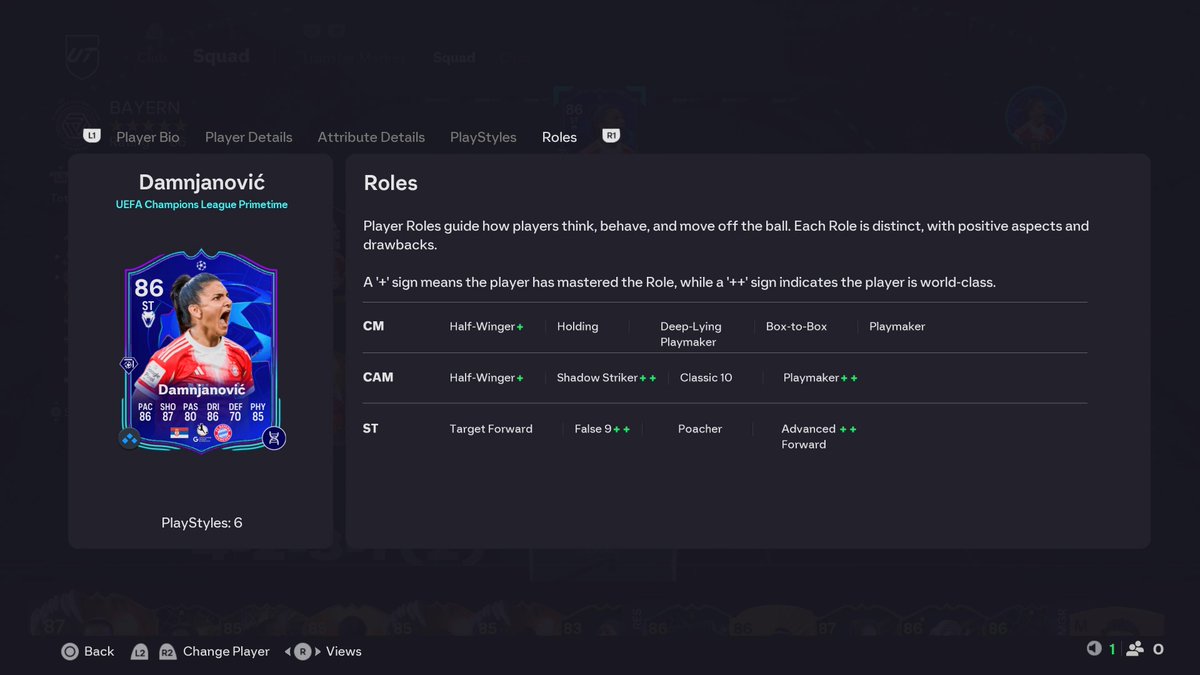
Task: Switch to the PlayStyles tab
Action: [x=483, y=137]
